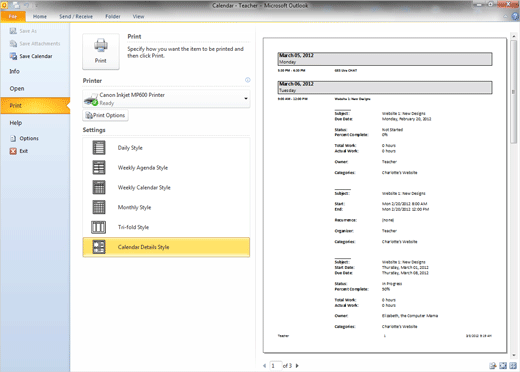Click the large Print button
The height and width of the screenshot is (372, 520).
101,51
